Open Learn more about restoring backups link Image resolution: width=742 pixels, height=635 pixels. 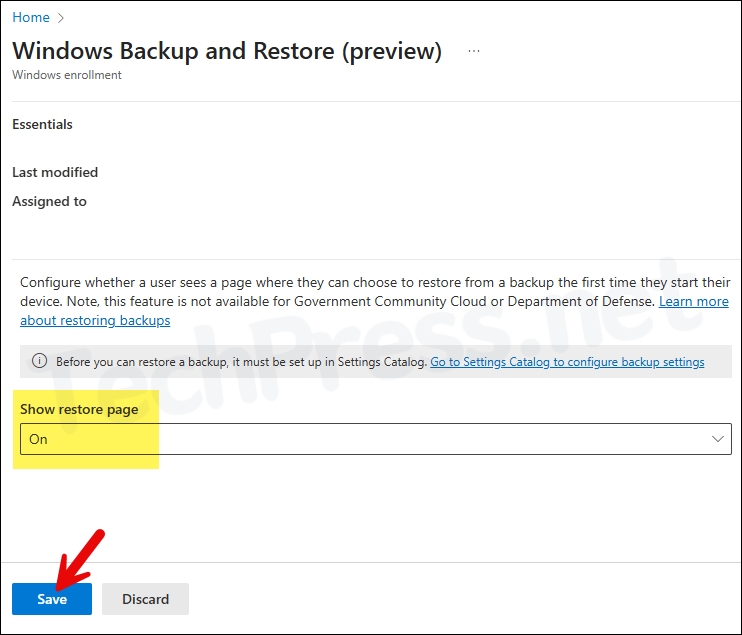point(694,301)
